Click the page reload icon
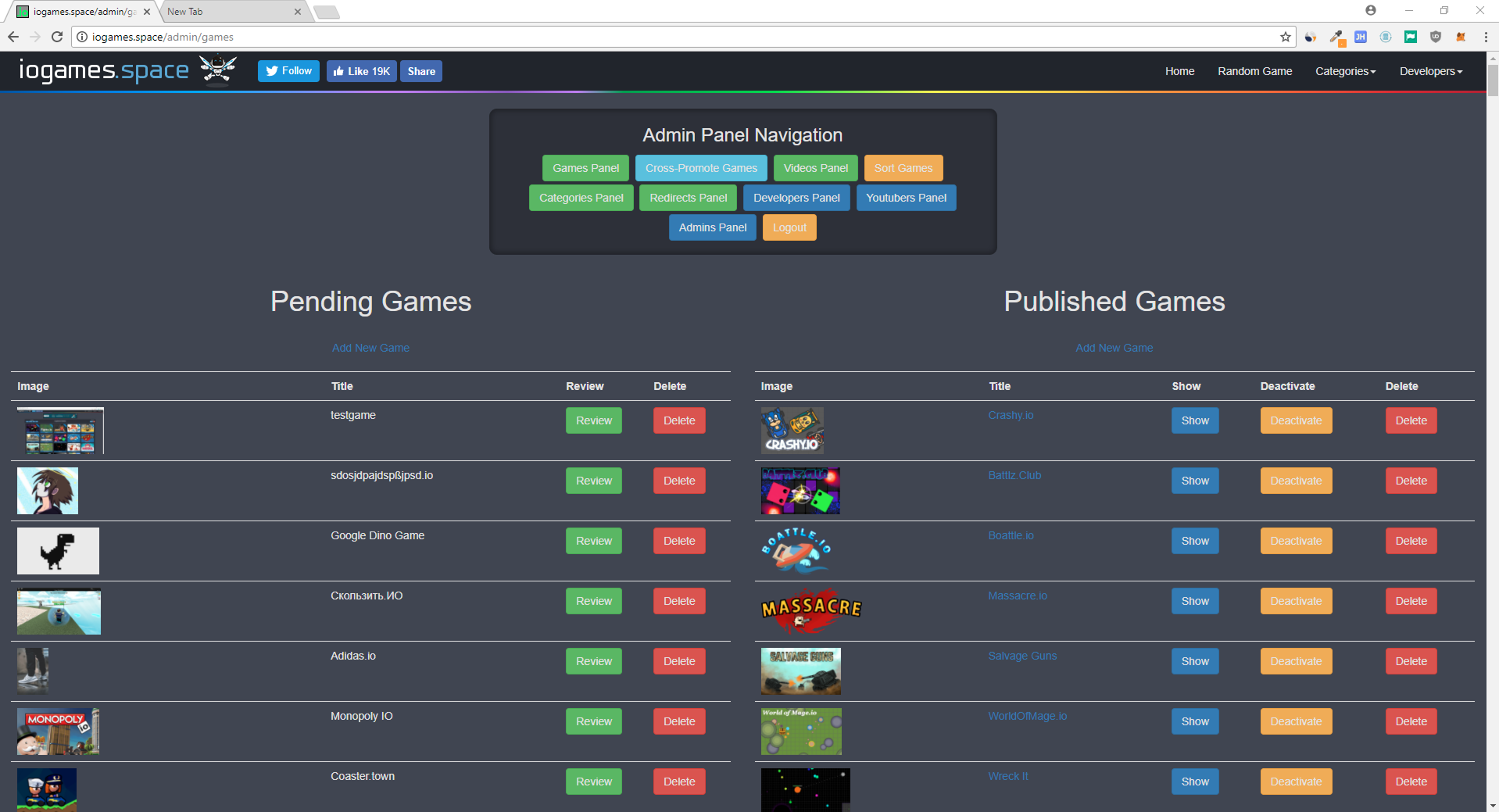1499x812 pixels. pyautogui.click(x=57, y=36)
